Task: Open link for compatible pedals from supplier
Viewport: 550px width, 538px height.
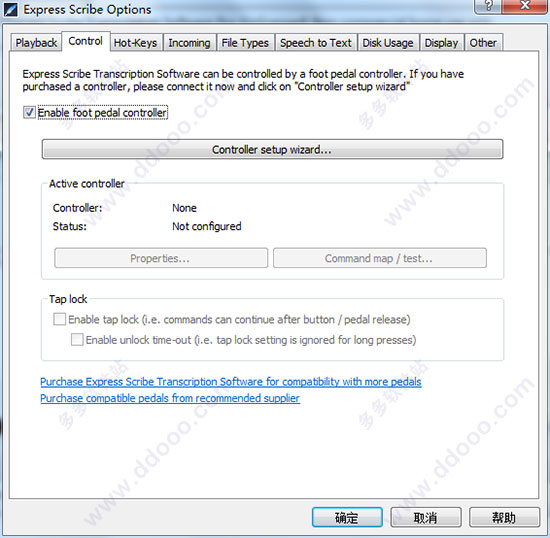Action: click(170, 398)
